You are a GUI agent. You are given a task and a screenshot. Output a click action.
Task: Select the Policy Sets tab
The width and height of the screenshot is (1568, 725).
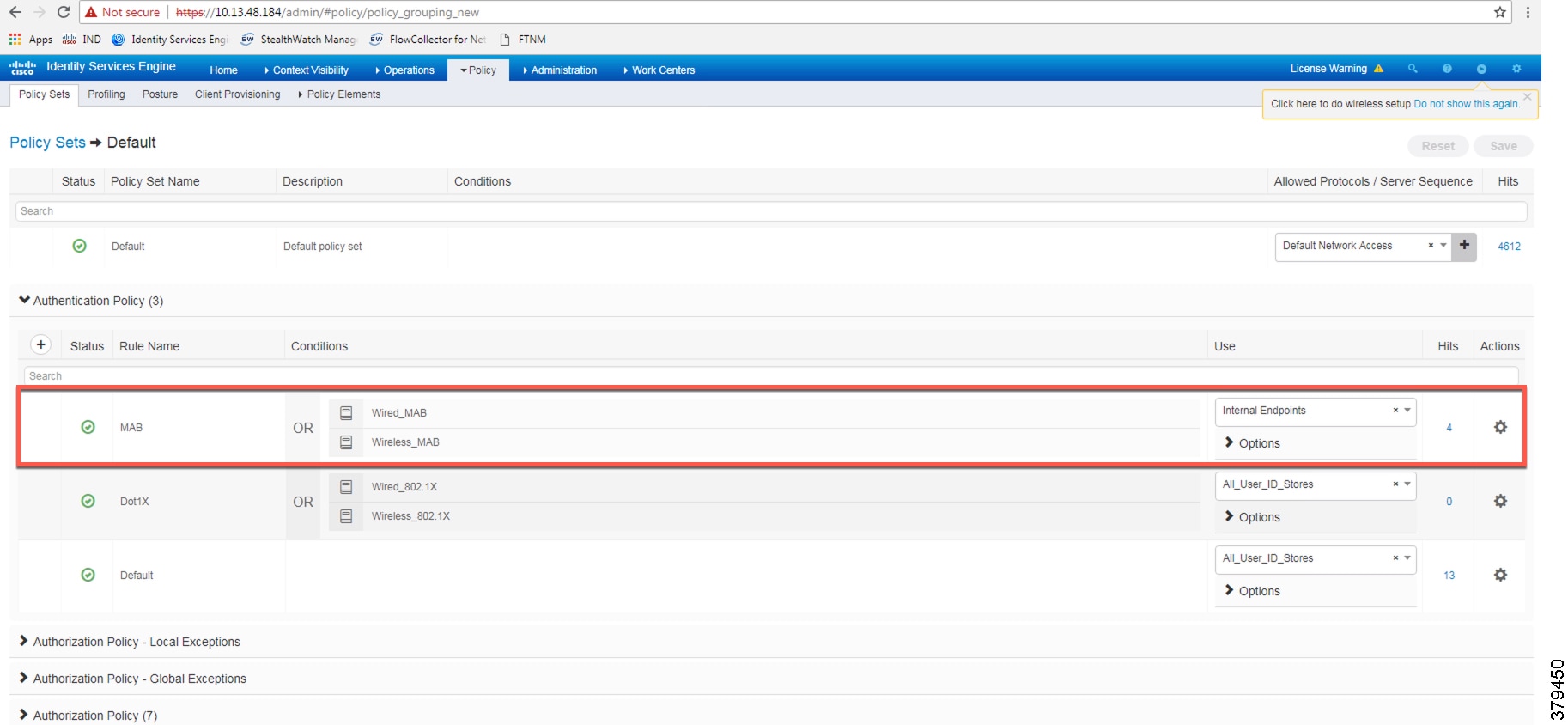coord(44,94)
